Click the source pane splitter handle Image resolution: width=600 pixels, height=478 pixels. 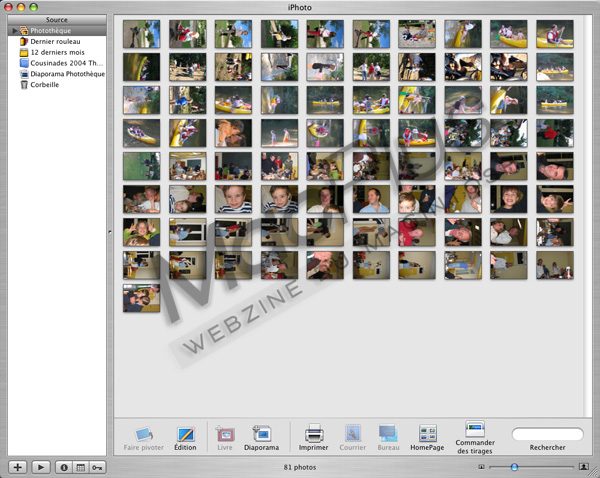110,232
